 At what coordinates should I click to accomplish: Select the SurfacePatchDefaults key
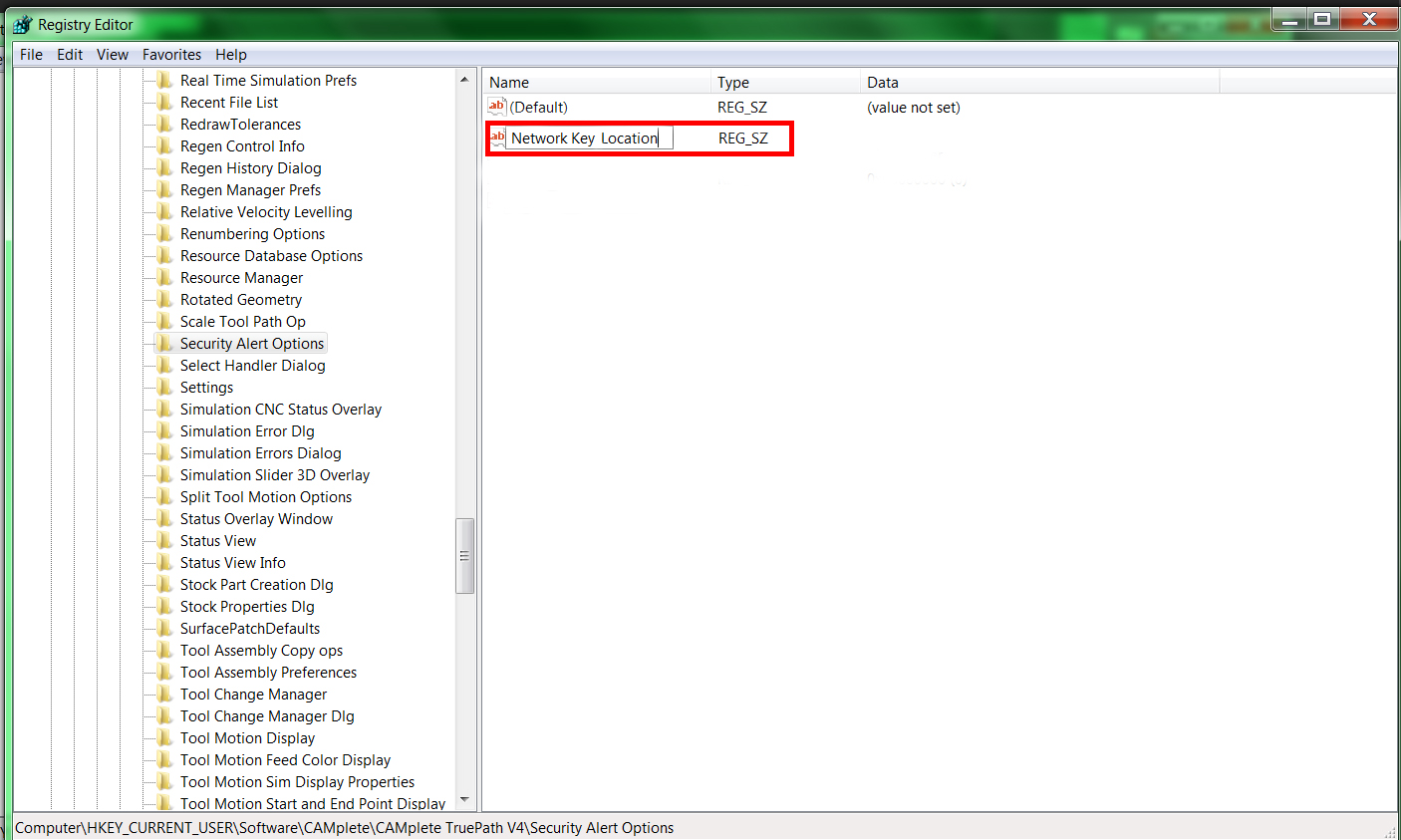tap(250, 629)
